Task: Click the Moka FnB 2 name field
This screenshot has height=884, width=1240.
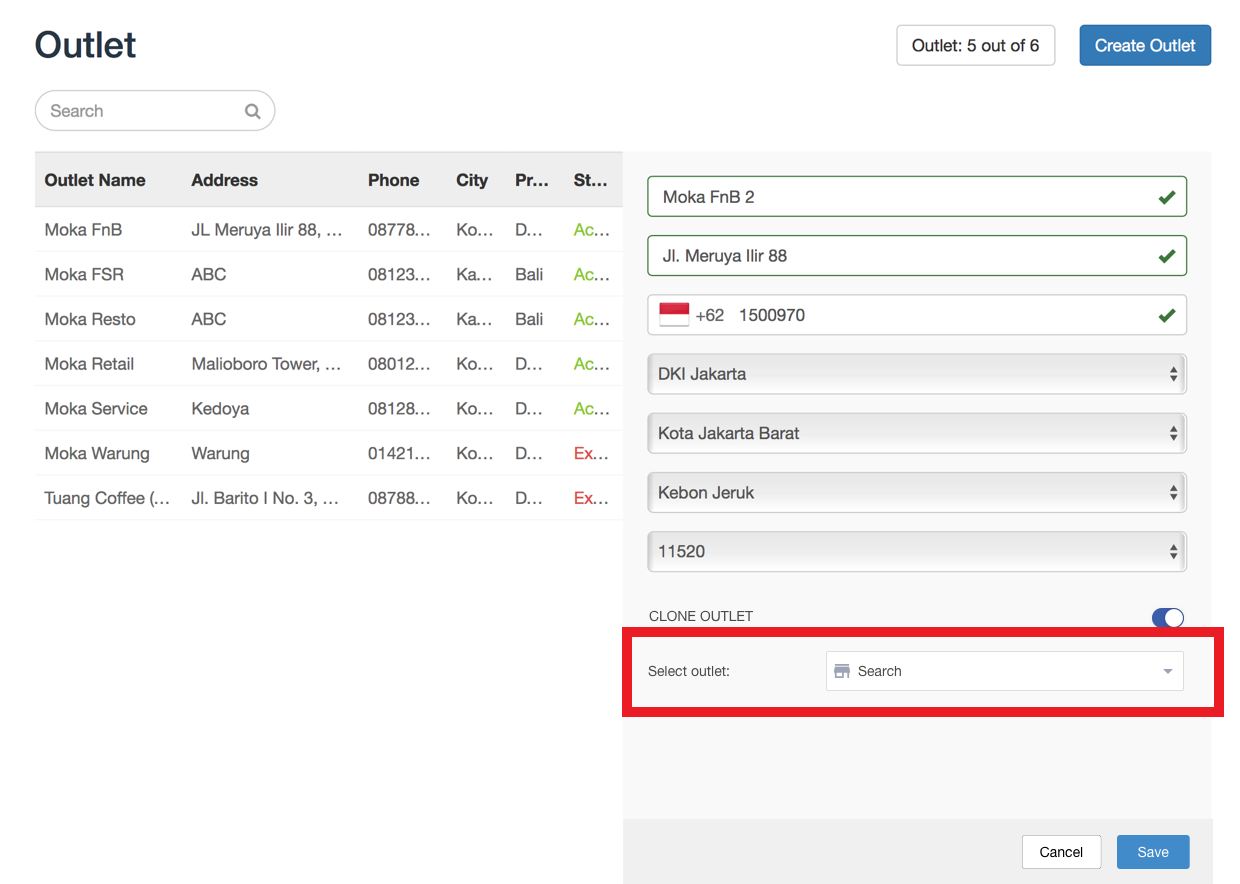Action: [900, 197]
